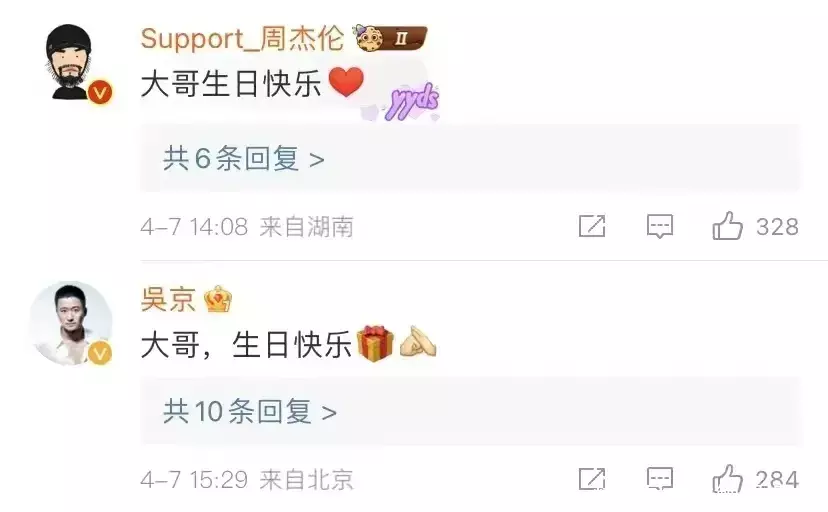View 吴京's profile photo avatar

[70, 323]
